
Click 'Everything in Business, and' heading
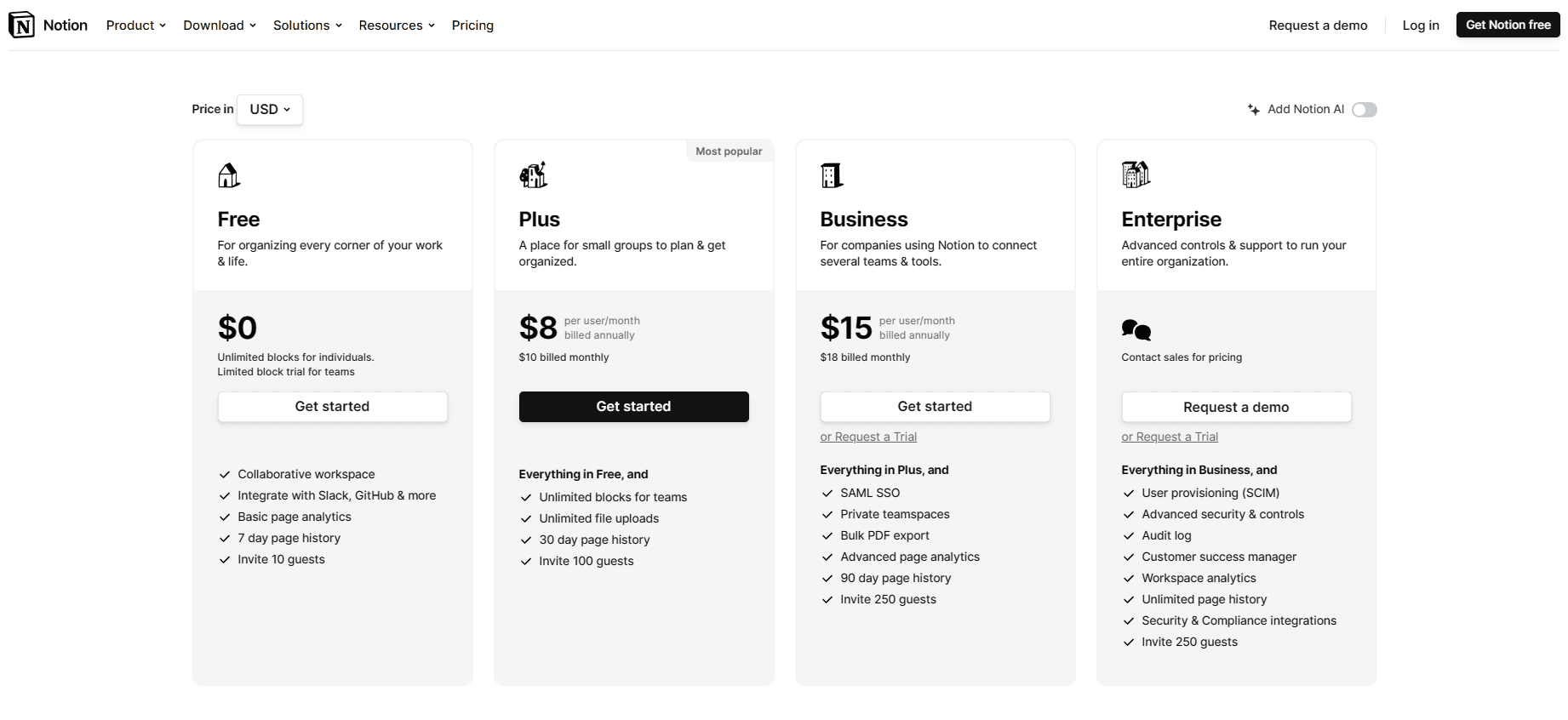coord(1199,470)
